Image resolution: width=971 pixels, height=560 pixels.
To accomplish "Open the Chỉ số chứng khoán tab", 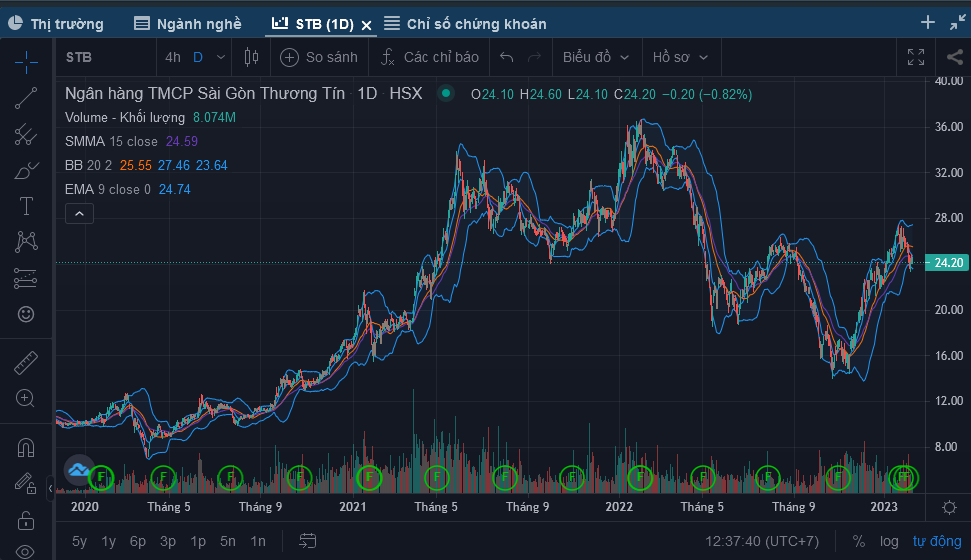I will [465, 24].
